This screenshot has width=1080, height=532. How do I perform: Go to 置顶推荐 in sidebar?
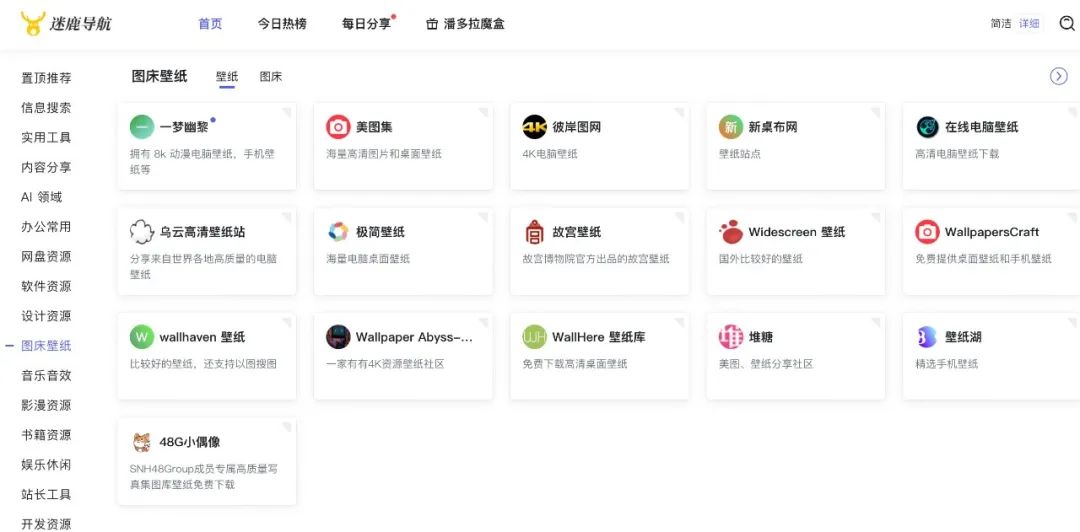point(46,78)
